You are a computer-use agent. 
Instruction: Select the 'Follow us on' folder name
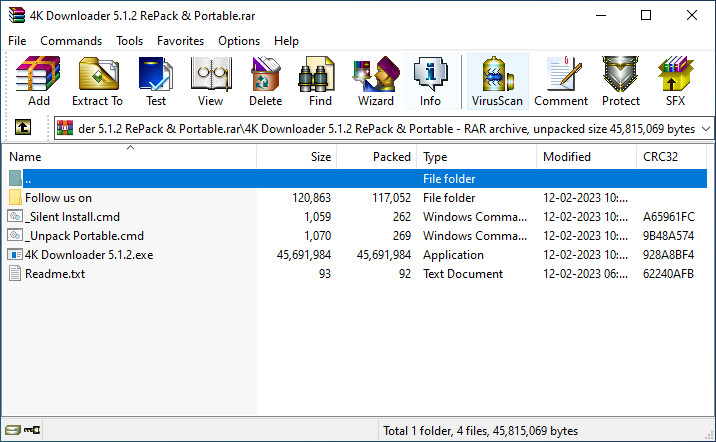[x=58, y=198]
